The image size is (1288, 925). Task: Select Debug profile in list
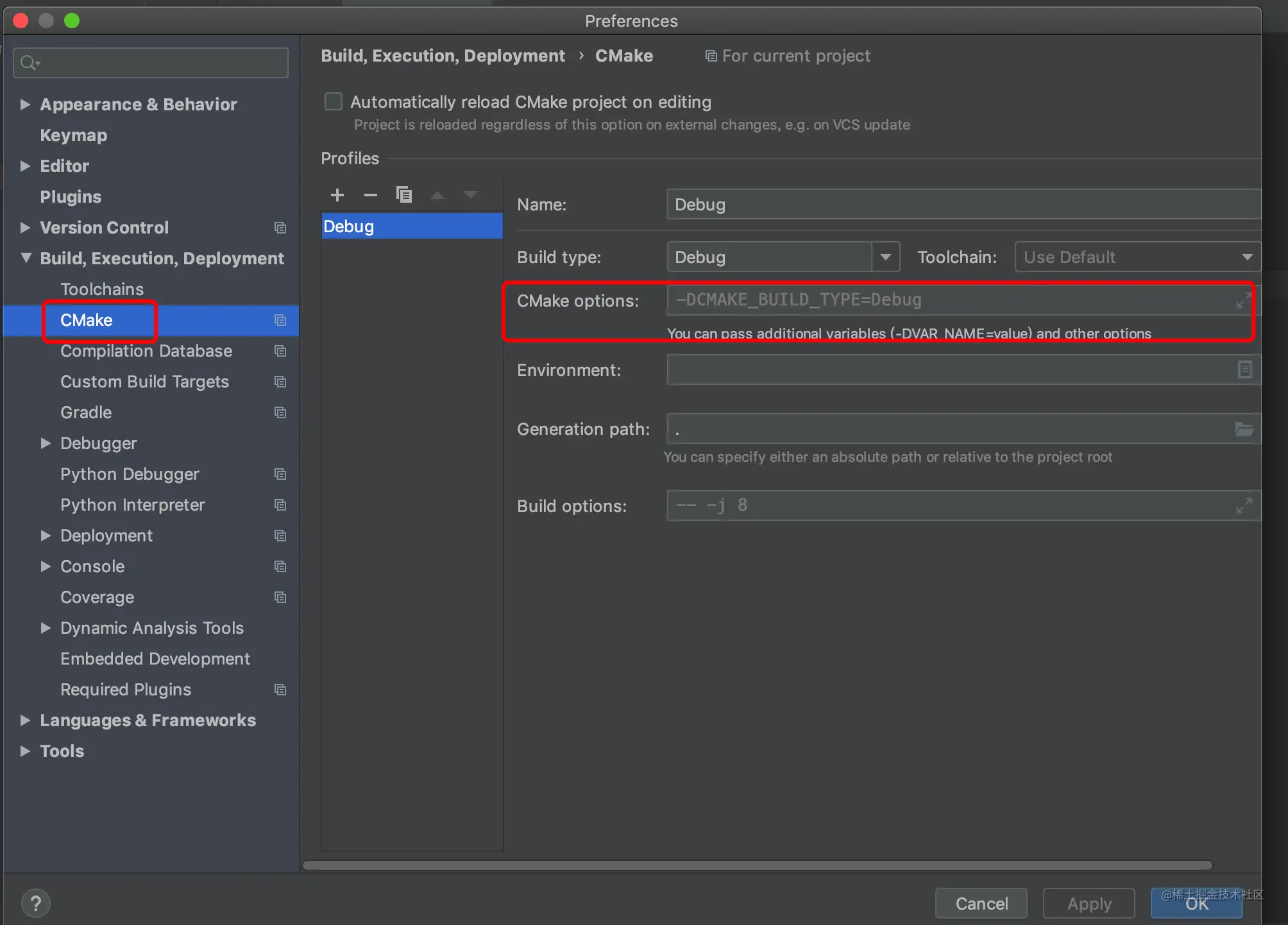pos(412,226)
